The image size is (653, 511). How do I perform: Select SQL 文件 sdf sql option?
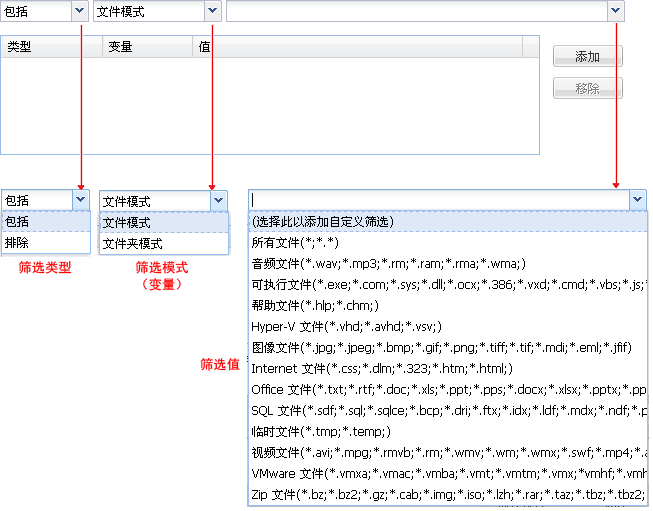point(448,411)
